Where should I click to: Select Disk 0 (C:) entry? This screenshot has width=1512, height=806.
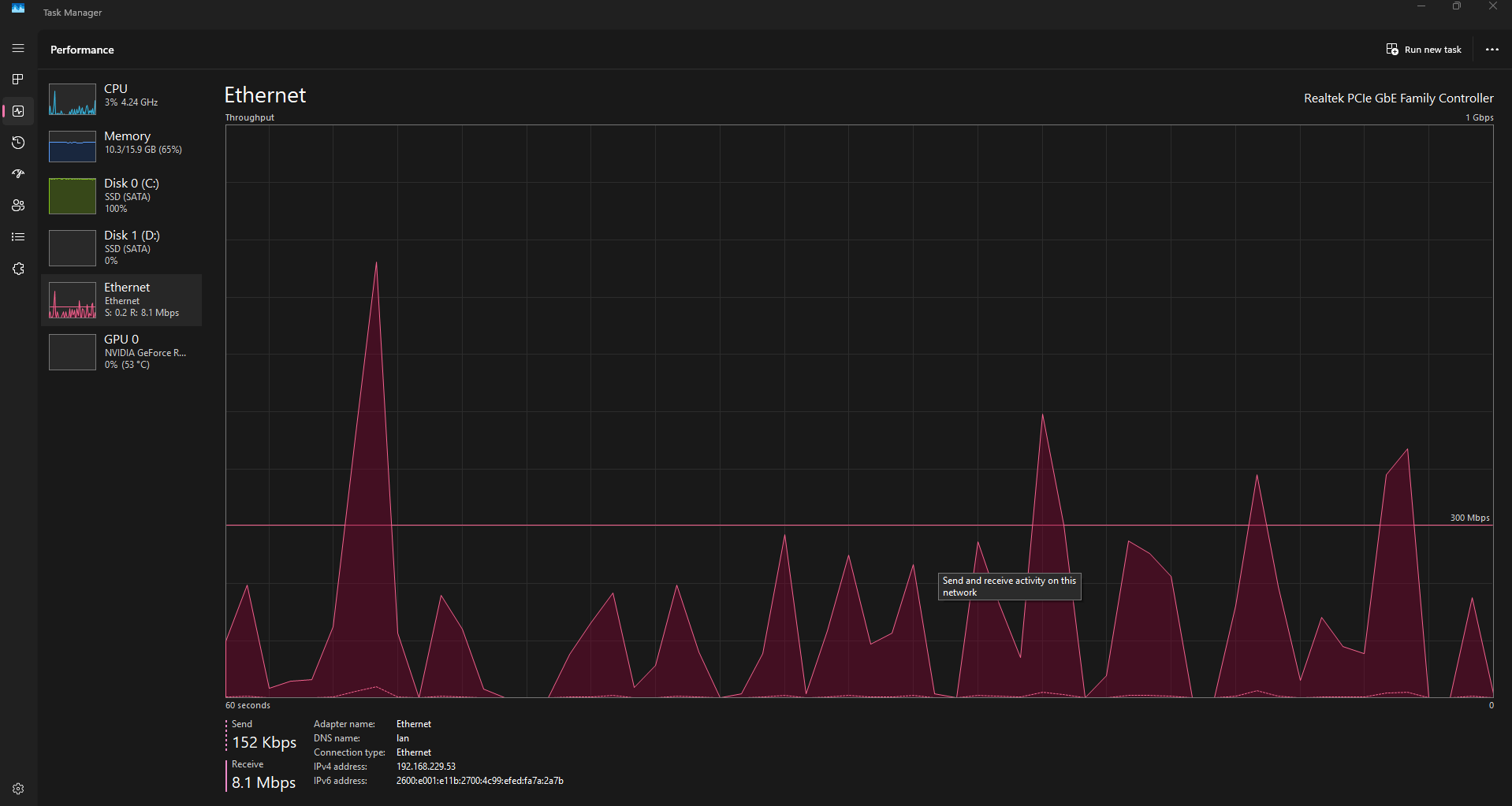click(122, 195)
